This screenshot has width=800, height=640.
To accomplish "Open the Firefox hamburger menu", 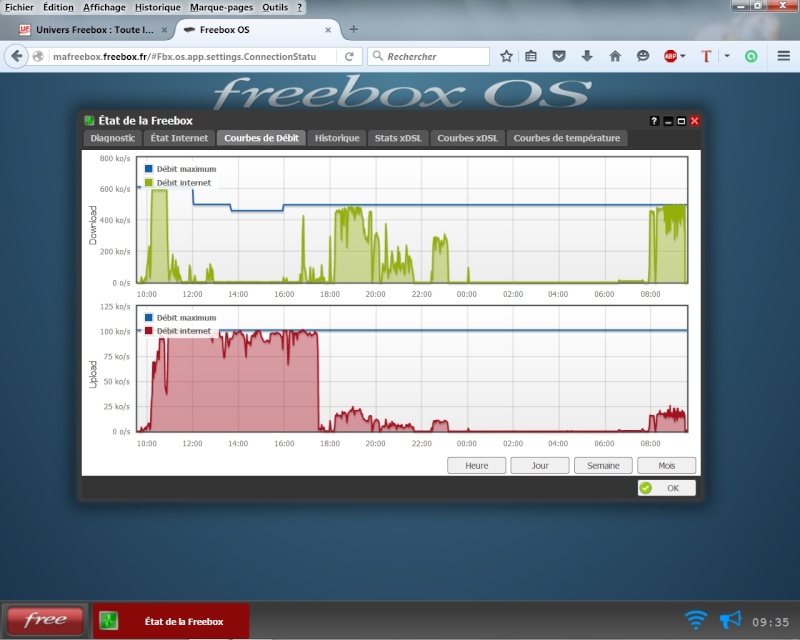I will coord(784,56).
